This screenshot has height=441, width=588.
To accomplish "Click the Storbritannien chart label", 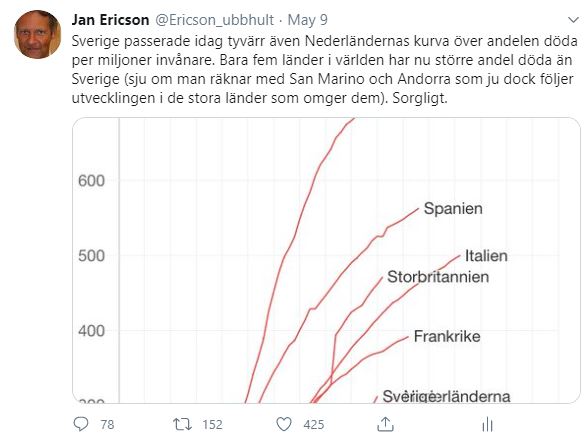I will (438, 277).
